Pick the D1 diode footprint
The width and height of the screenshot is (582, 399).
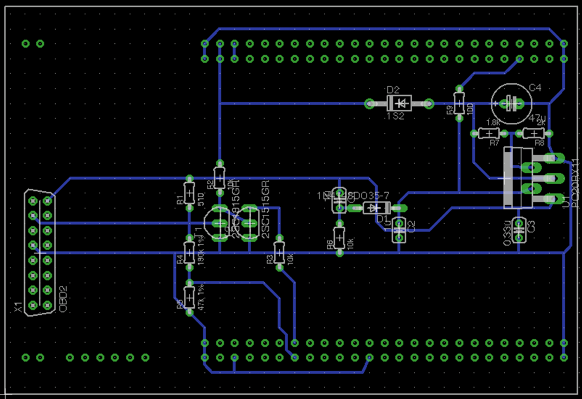coord(376,208)
